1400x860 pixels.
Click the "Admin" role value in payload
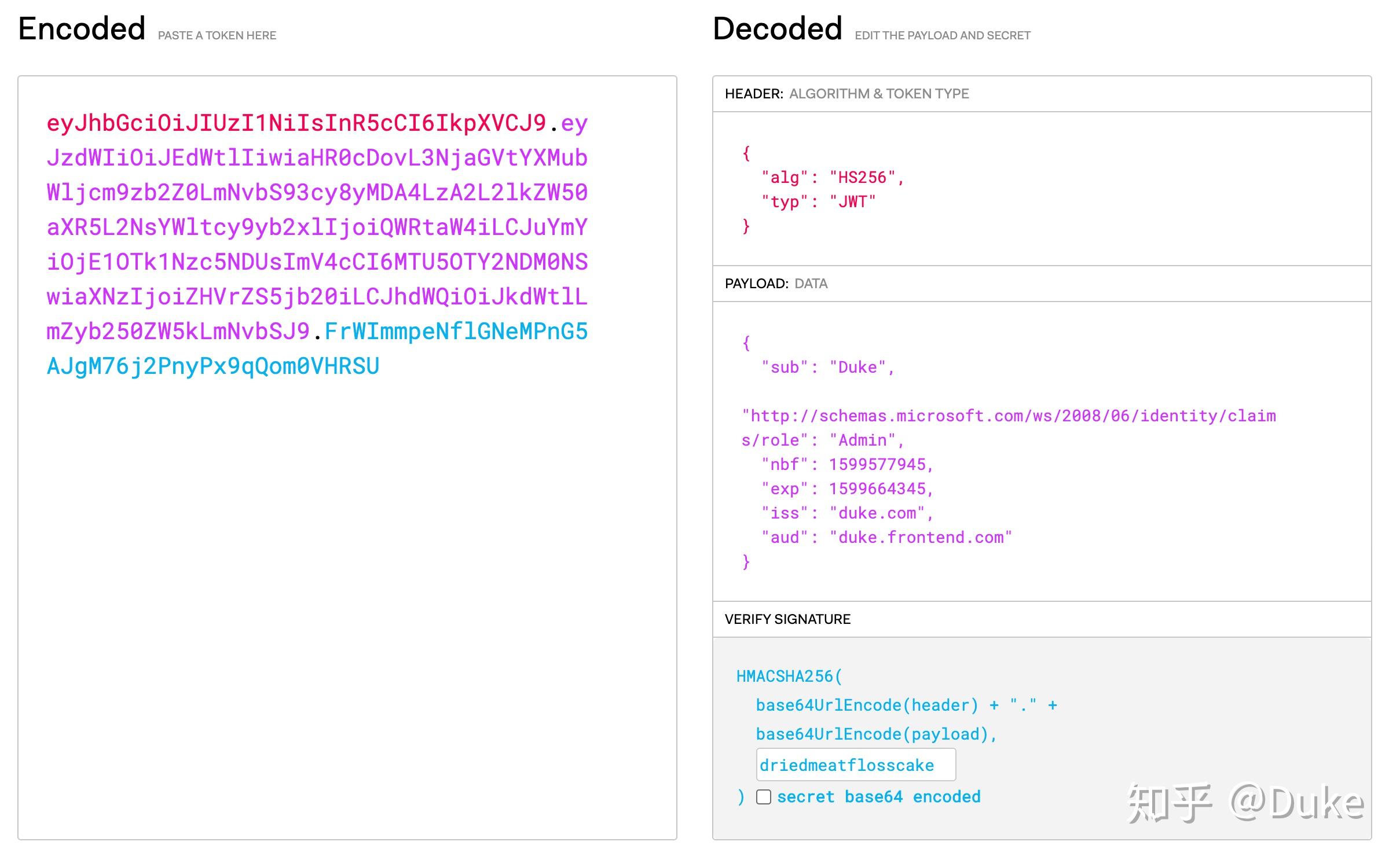coord(862,440)
